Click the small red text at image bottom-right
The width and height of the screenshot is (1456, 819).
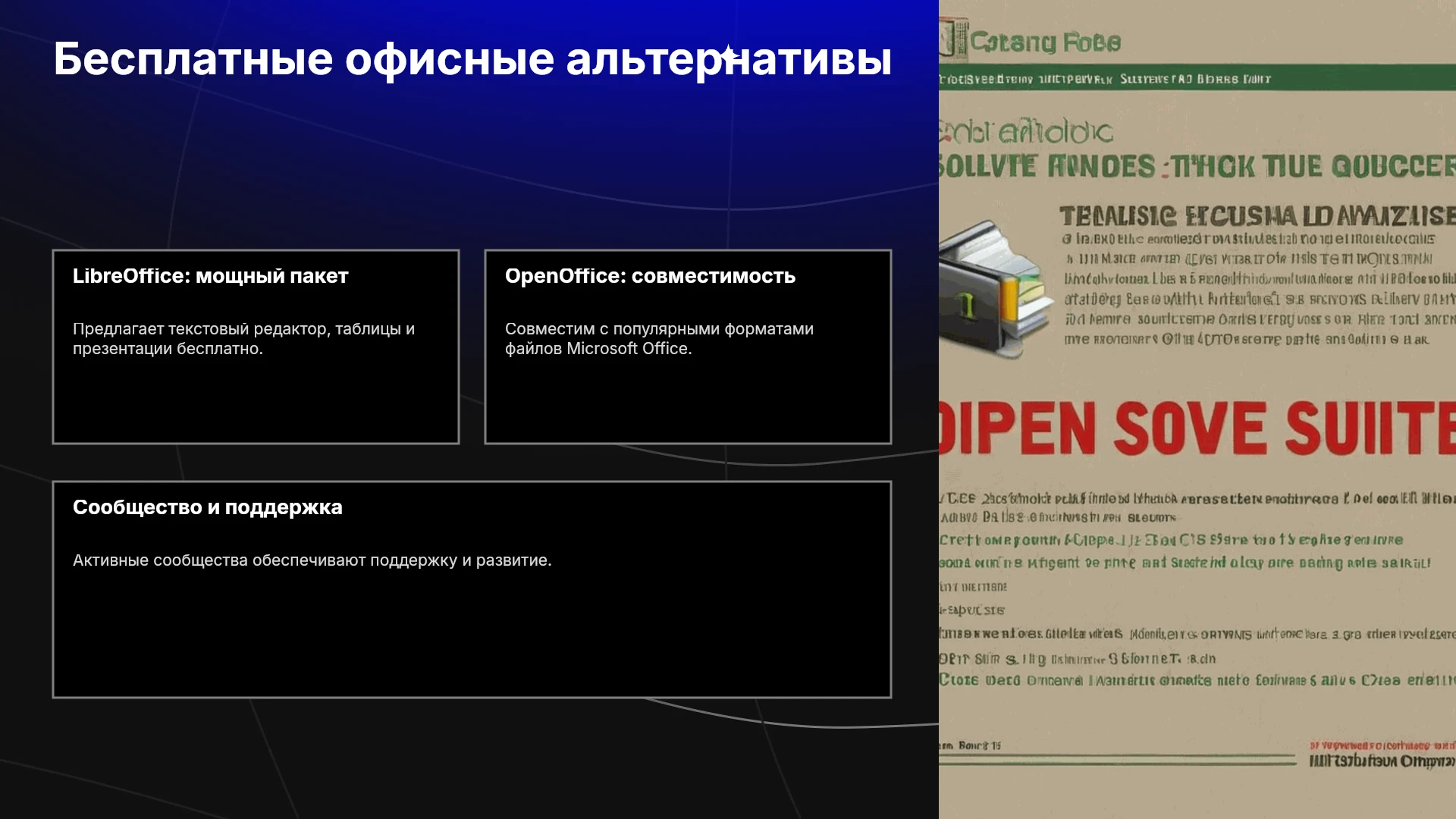1382,745
